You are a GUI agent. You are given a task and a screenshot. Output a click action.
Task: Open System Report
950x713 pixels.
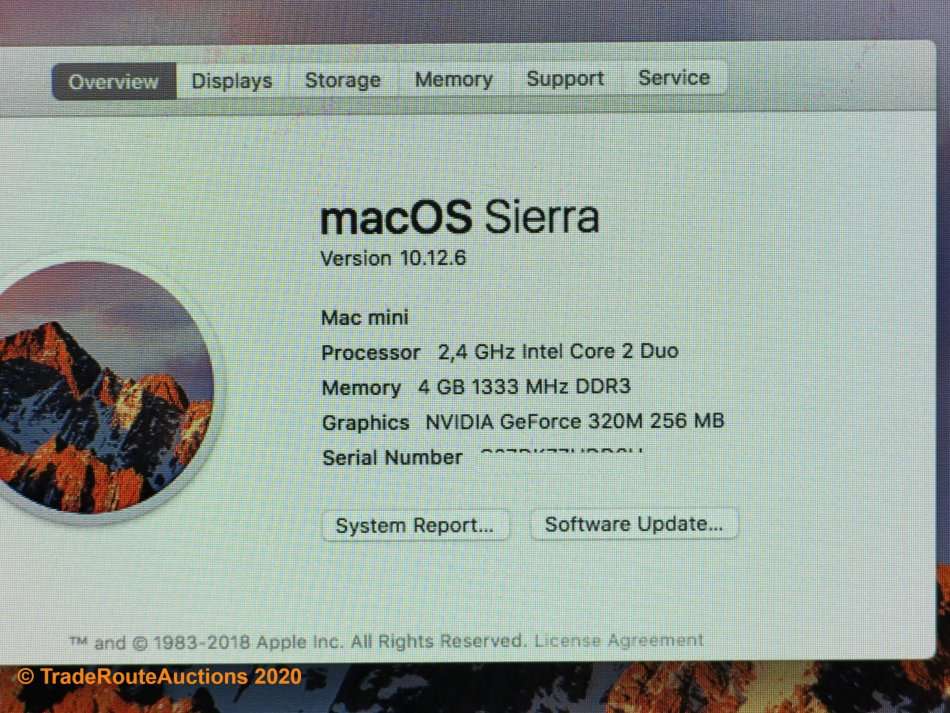(415, 525)
